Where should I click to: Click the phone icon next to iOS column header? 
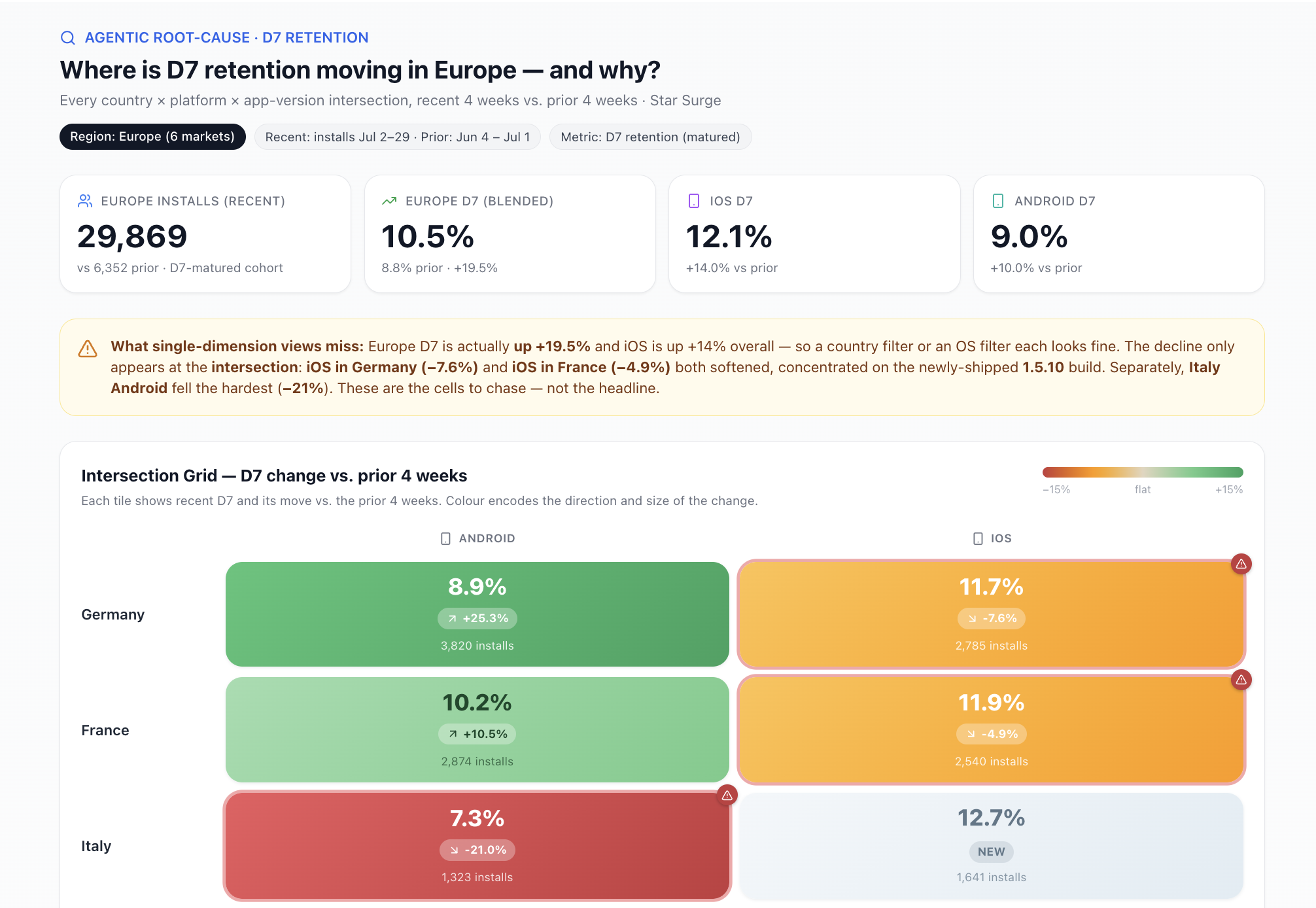(x=978, y=538)
